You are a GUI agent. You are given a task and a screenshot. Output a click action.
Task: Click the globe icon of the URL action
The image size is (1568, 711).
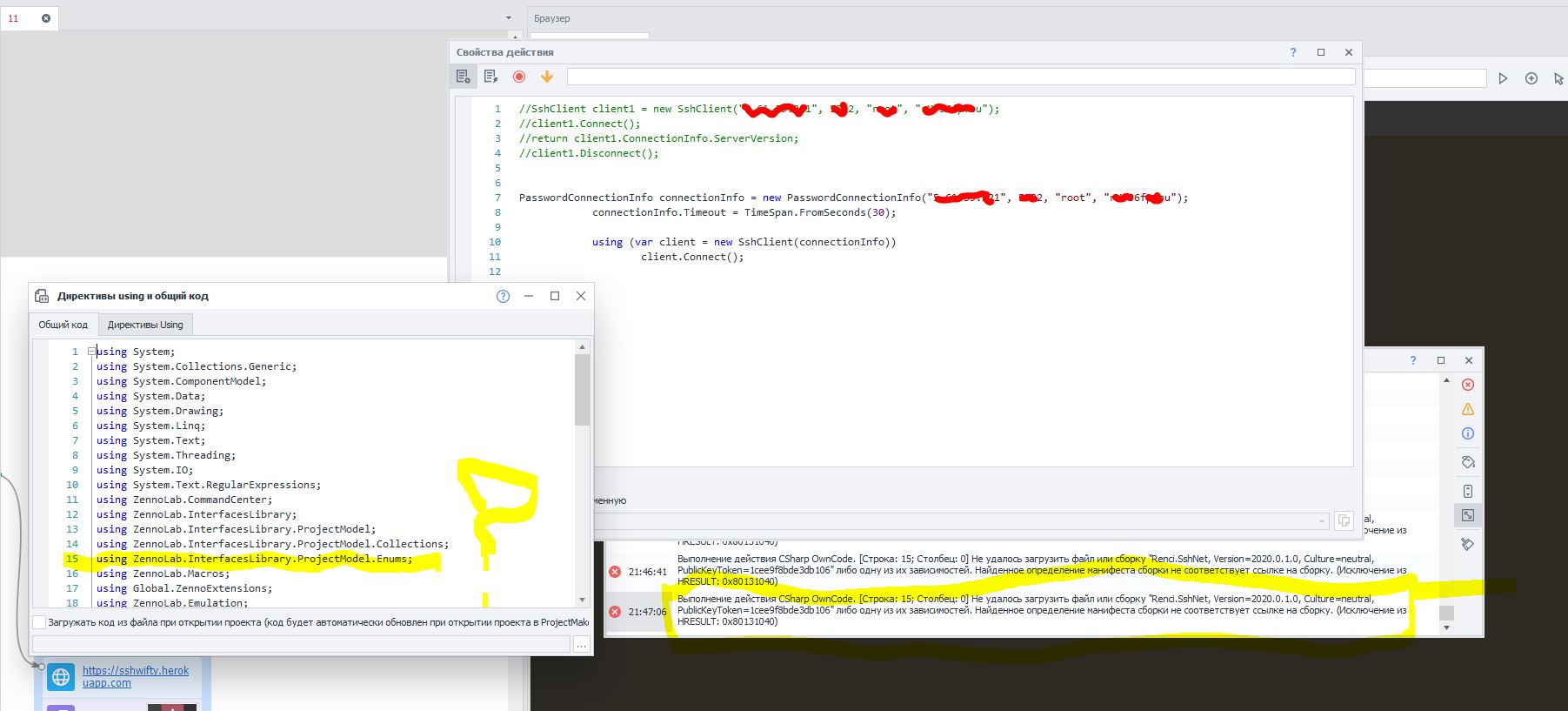[61, 676]
